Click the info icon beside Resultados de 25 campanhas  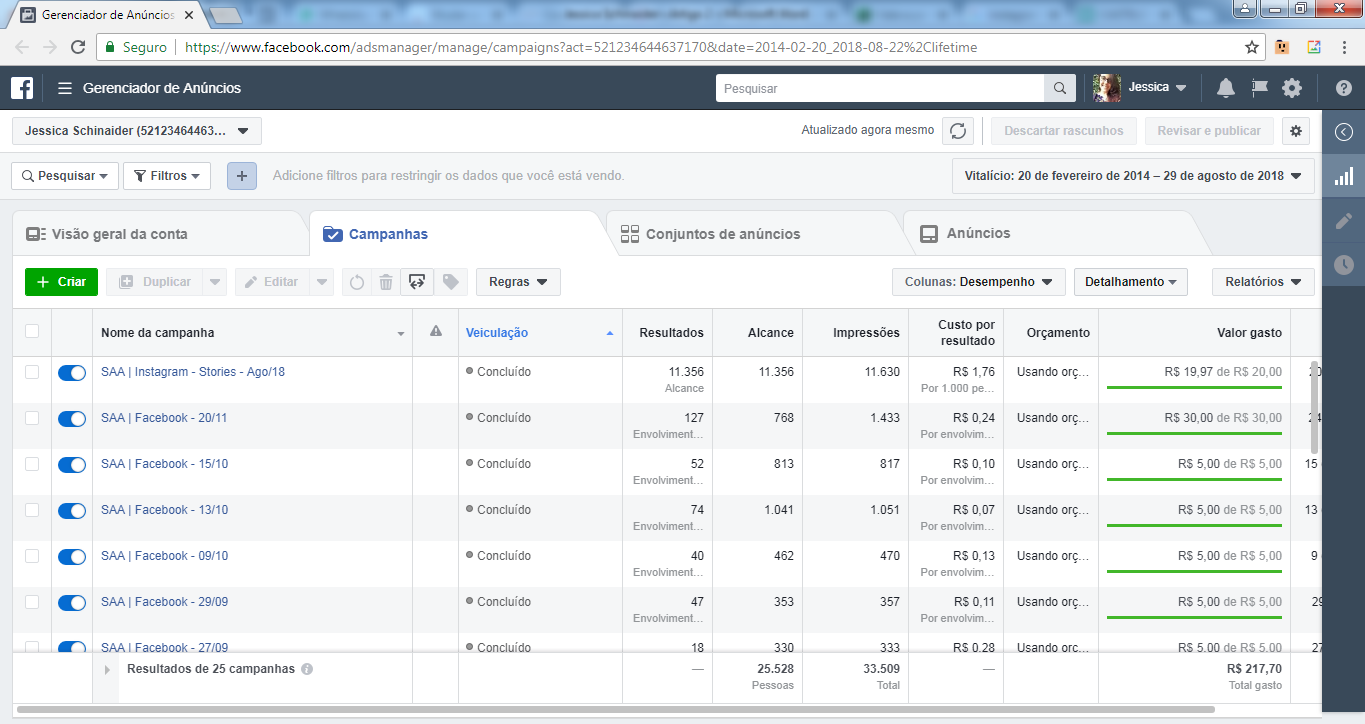(x=307, y=669)
